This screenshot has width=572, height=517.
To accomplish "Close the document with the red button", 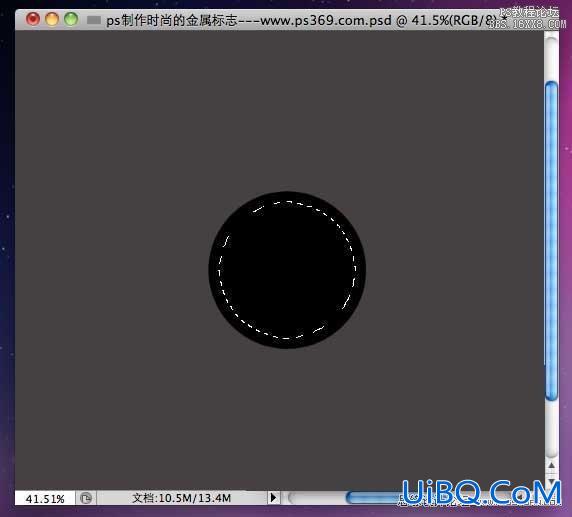I will point(33,19).
